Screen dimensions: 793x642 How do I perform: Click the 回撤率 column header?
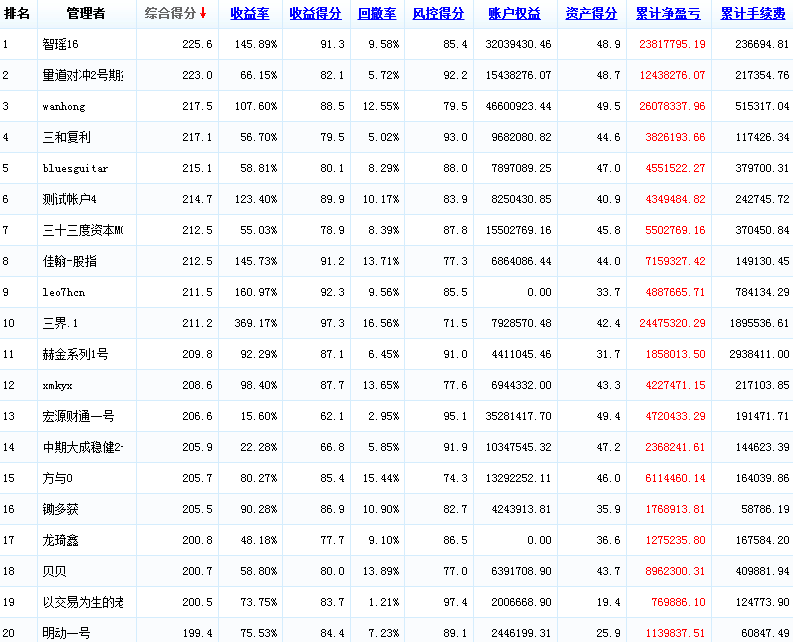(377, 14)
